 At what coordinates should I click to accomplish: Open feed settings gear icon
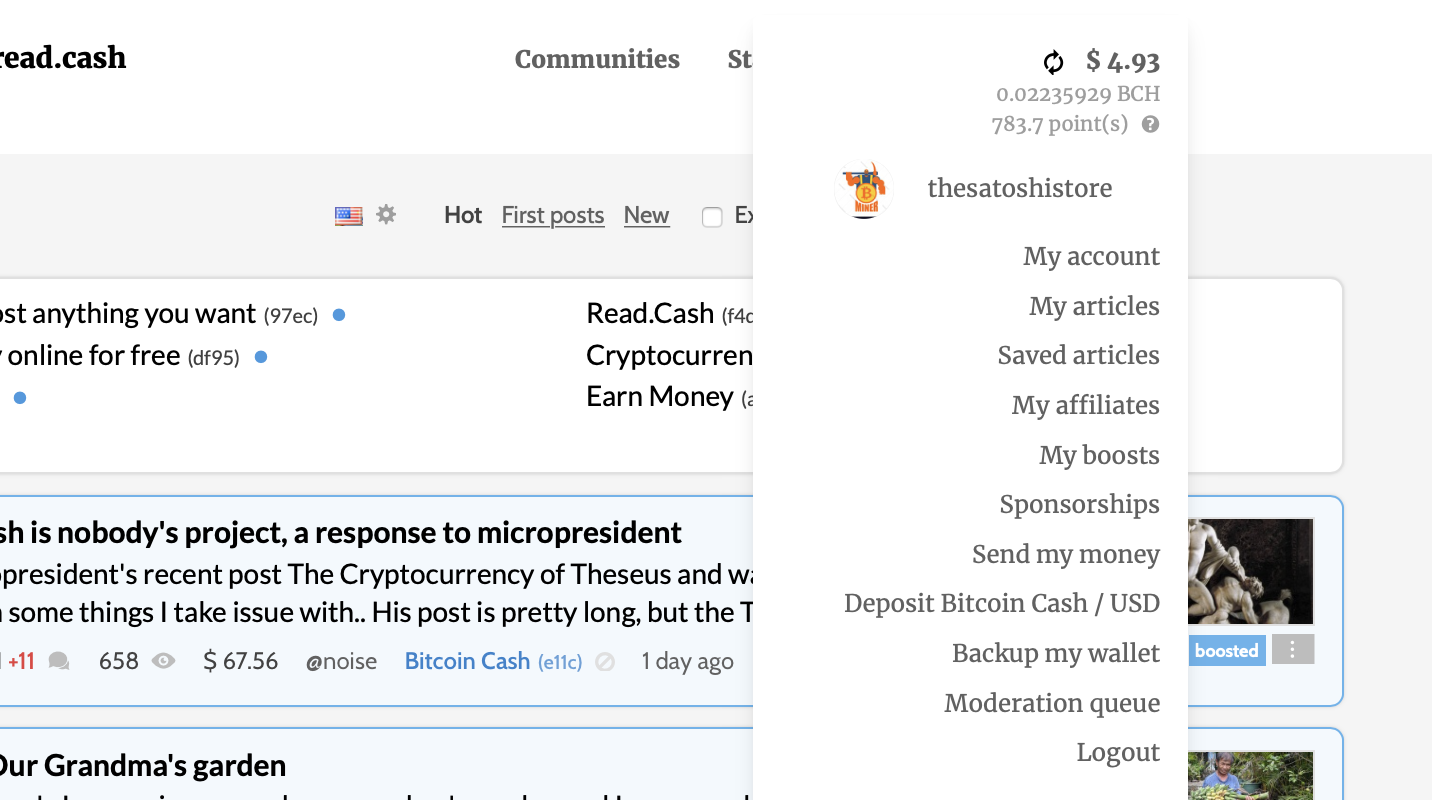386,214
